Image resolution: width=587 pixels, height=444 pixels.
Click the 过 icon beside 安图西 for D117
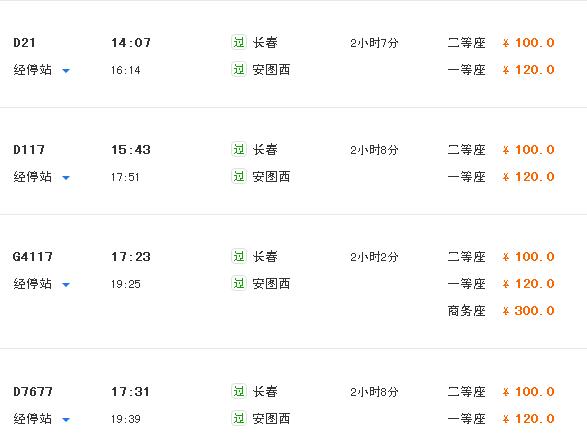click(239, 176)
